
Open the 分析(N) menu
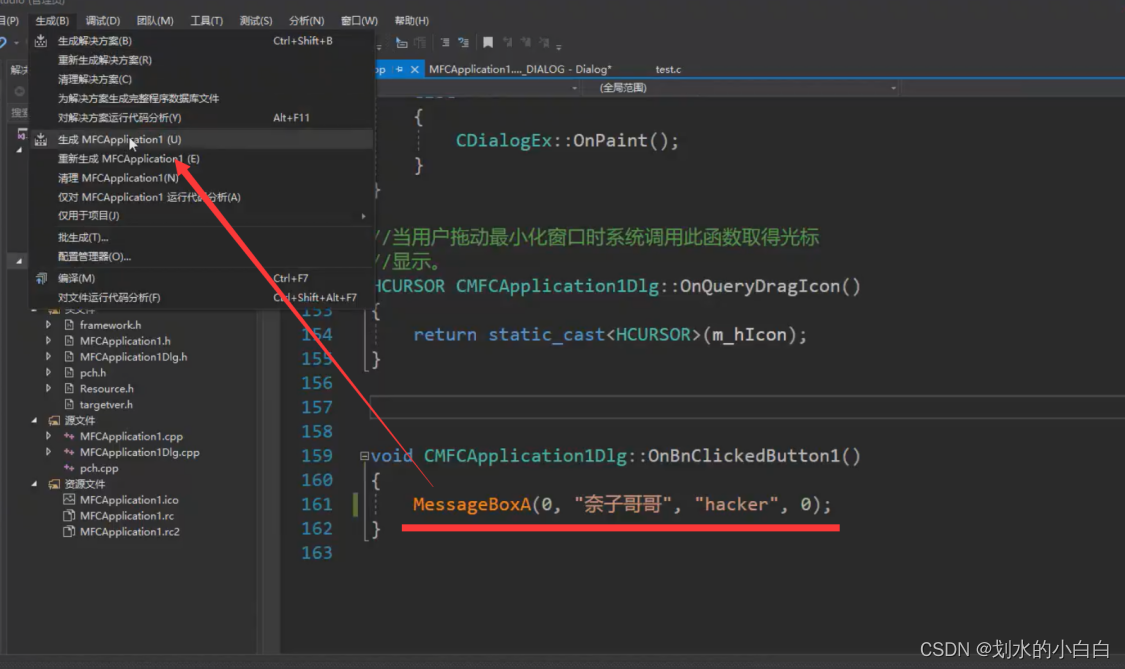[x=306, y=21]
